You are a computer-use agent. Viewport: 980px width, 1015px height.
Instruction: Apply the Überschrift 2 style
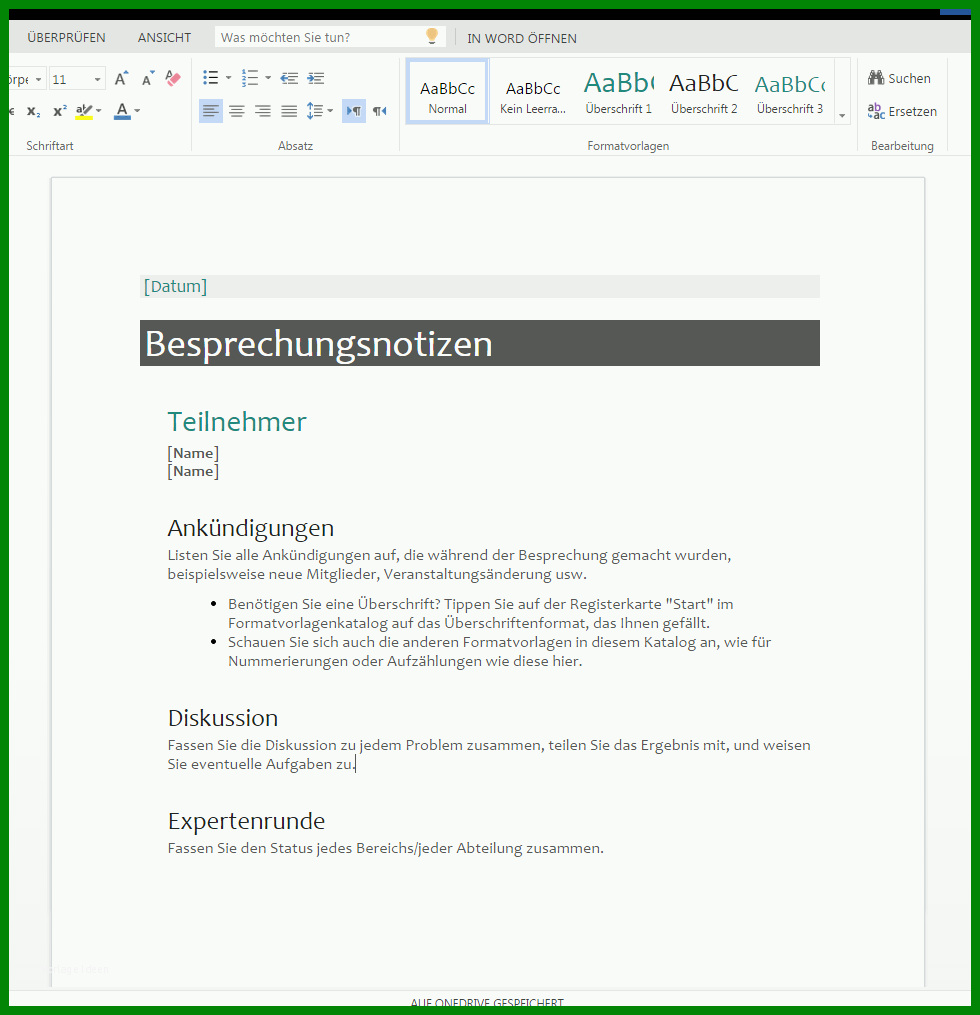click(704, 92)
